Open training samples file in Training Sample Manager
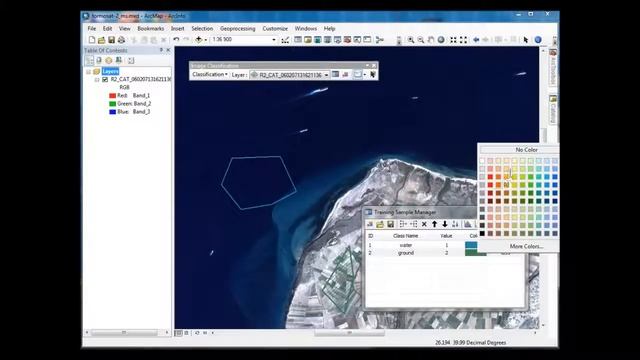The height and width of the screenshot is (360, 640). pos(380,224)
